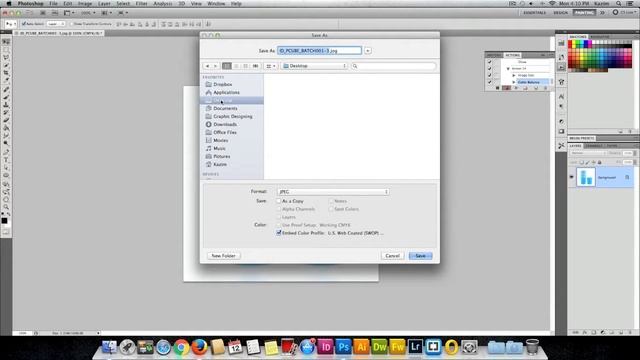The image size is (640, 360).
Task: Switch Save As dialog to column view
Action: point(246,66)
